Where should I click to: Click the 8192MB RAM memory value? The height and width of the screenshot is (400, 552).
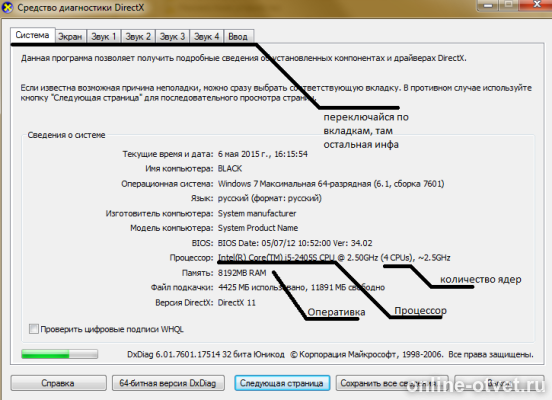242,273
